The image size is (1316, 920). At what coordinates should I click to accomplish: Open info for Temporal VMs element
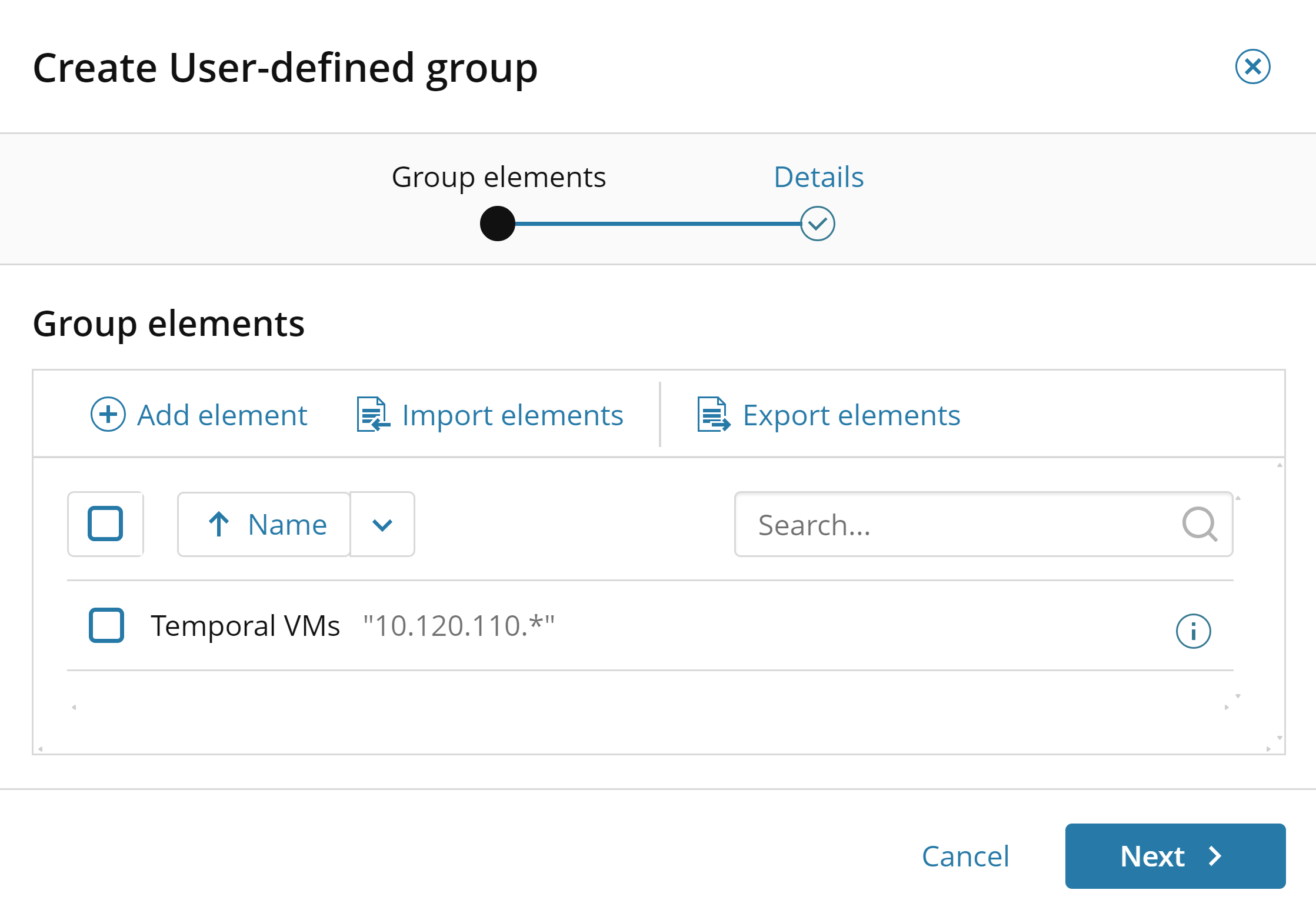click(x=1193, y=631)
